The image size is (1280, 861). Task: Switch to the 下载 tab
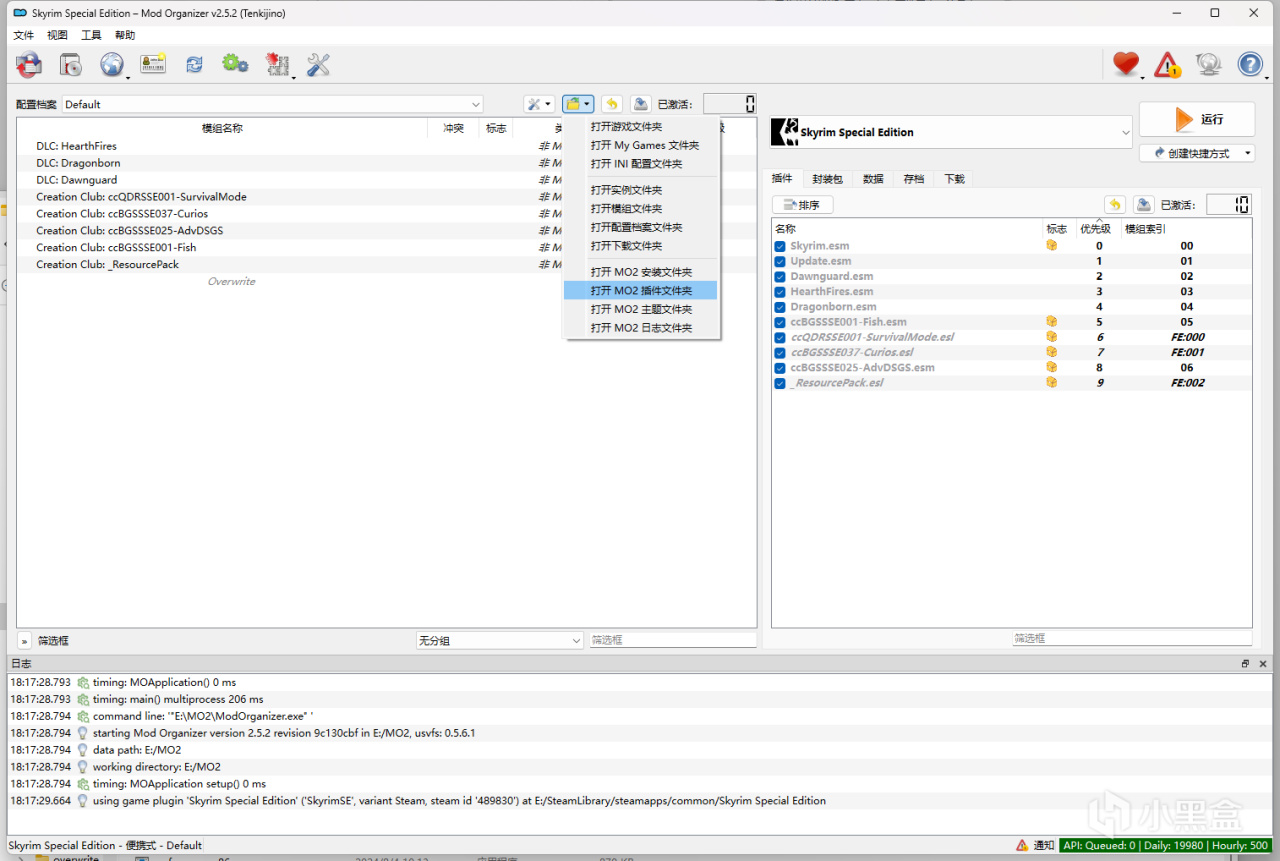(x=954, y=179)
